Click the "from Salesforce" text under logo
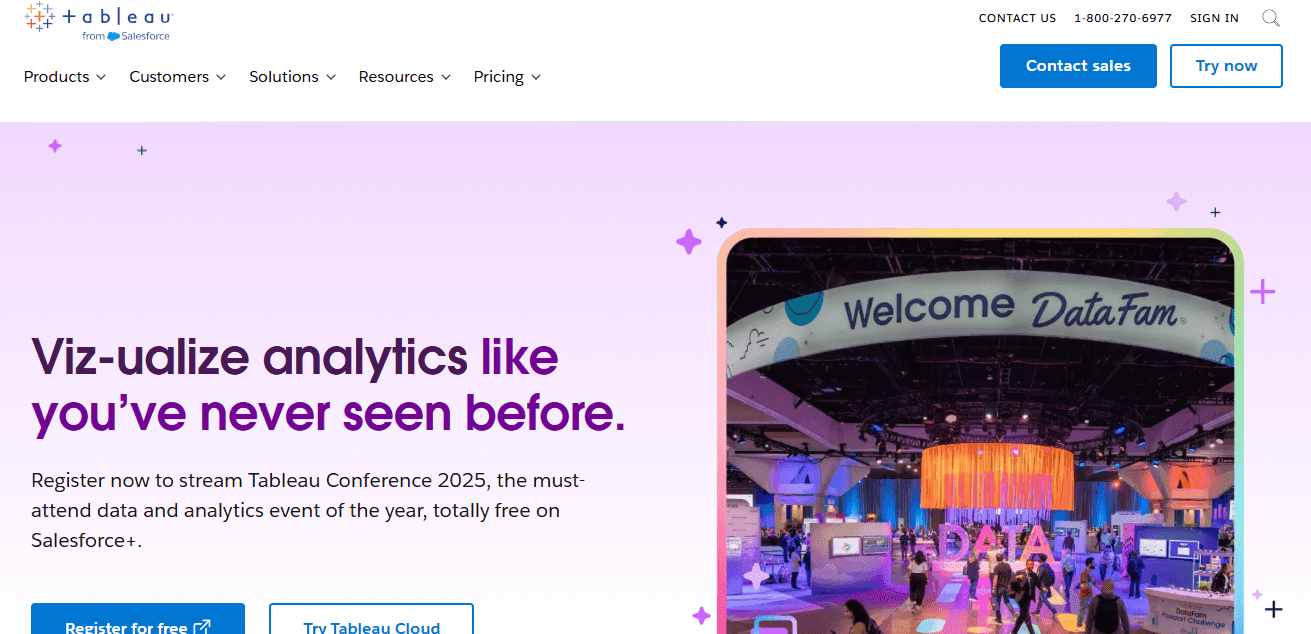The width and height of the screenshot is (1311, 634). click(x=126, y=36)
